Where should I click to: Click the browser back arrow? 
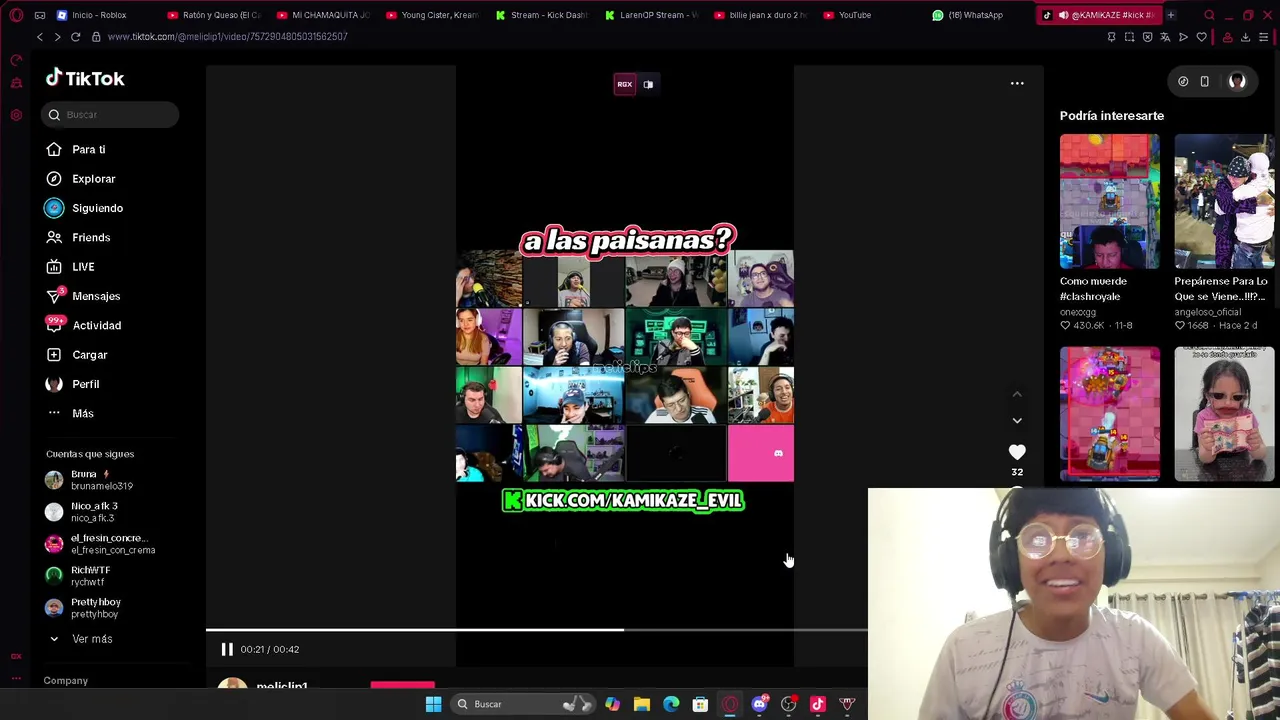[x=40, y=37]
